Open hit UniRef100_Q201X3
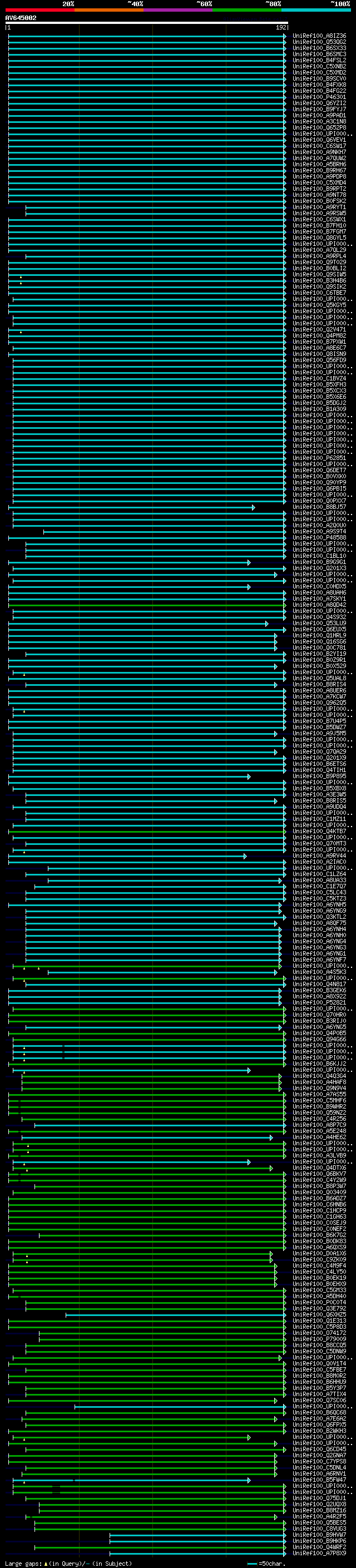 [319, 568]
